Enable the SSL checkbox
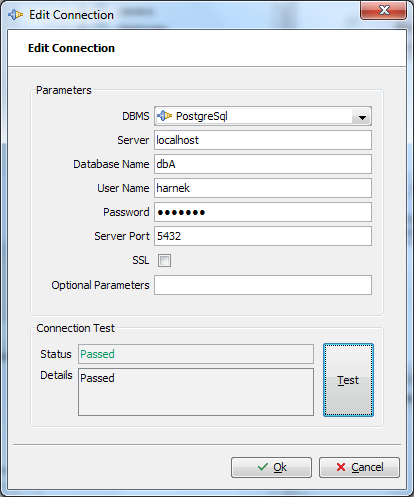414x497 pixels. click(164, 260)
